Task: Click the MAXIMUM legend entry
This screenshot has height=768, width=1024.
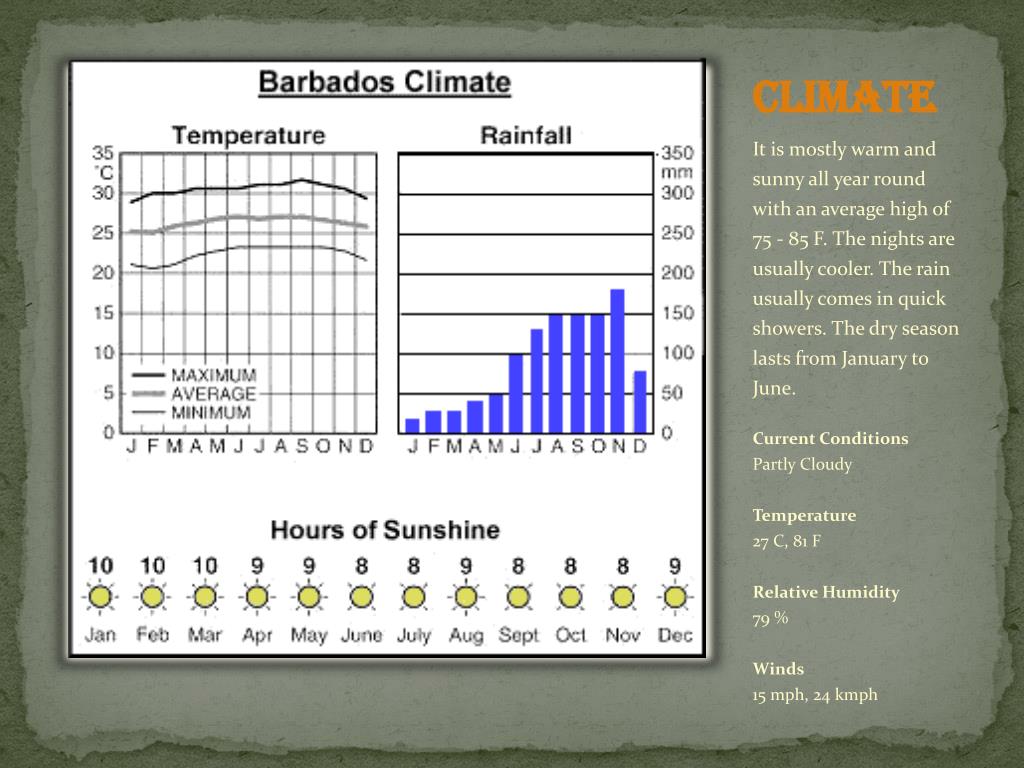Action: [x=194, y=376]
